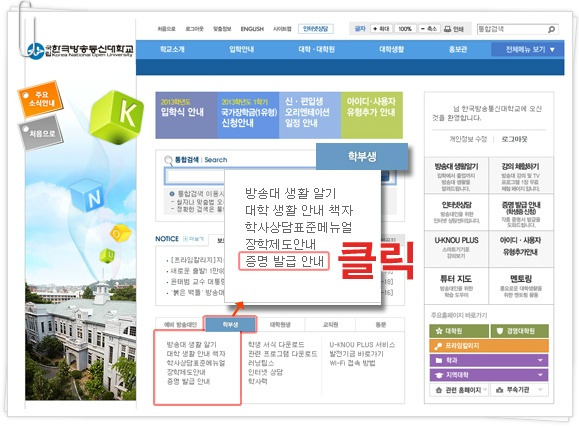Image resolution: width=579 pixels, height=427 pixels.
Task: Click 로그아웃 link in top utility bar
Action: tap(194, 29)
